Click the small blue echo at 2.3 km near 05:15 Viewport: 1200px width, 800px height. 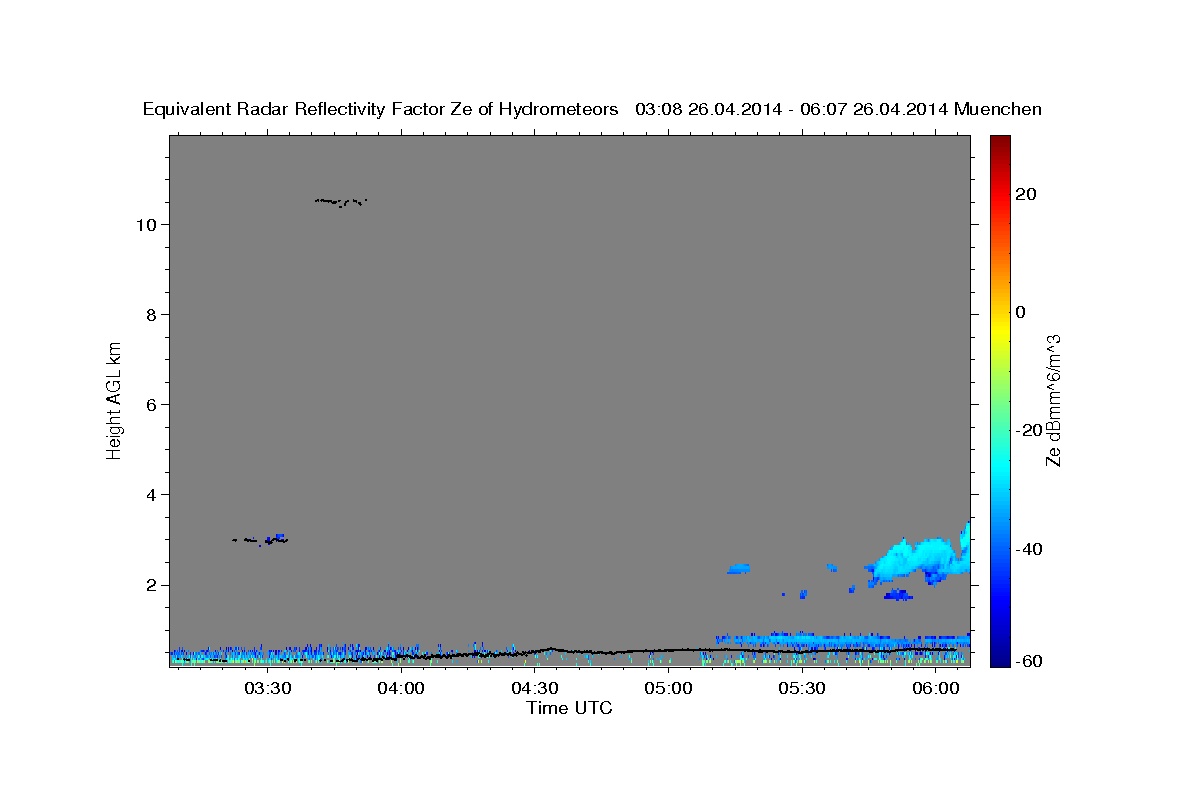click(739, 568)
